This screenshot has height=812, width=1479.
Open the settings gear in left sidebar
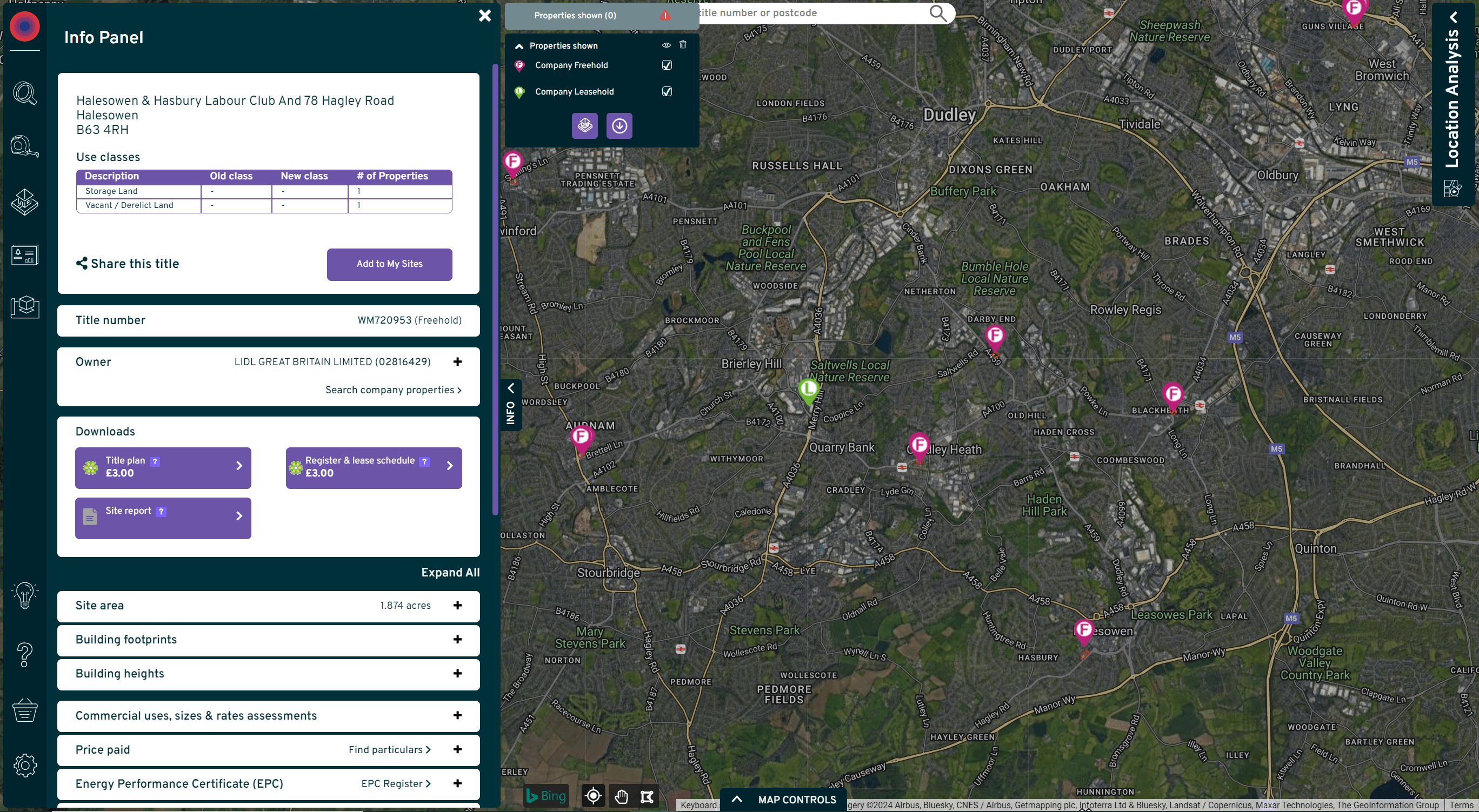click(x=25, y=765)
